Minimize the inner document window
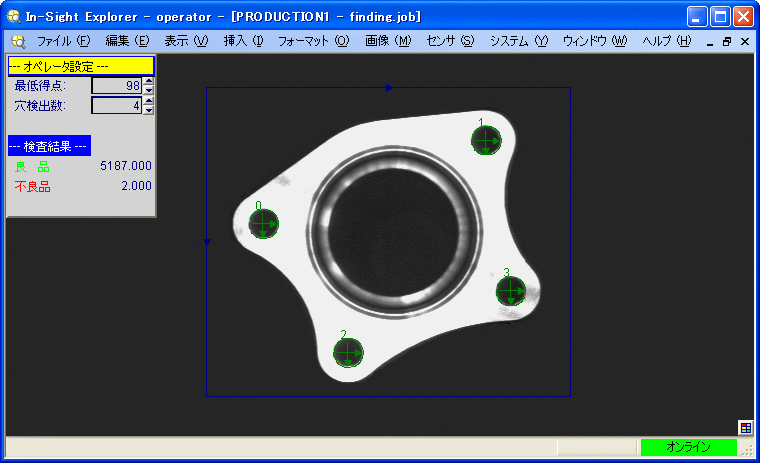Viewport: 760px width, 463px height. click(x=710, y=42)
